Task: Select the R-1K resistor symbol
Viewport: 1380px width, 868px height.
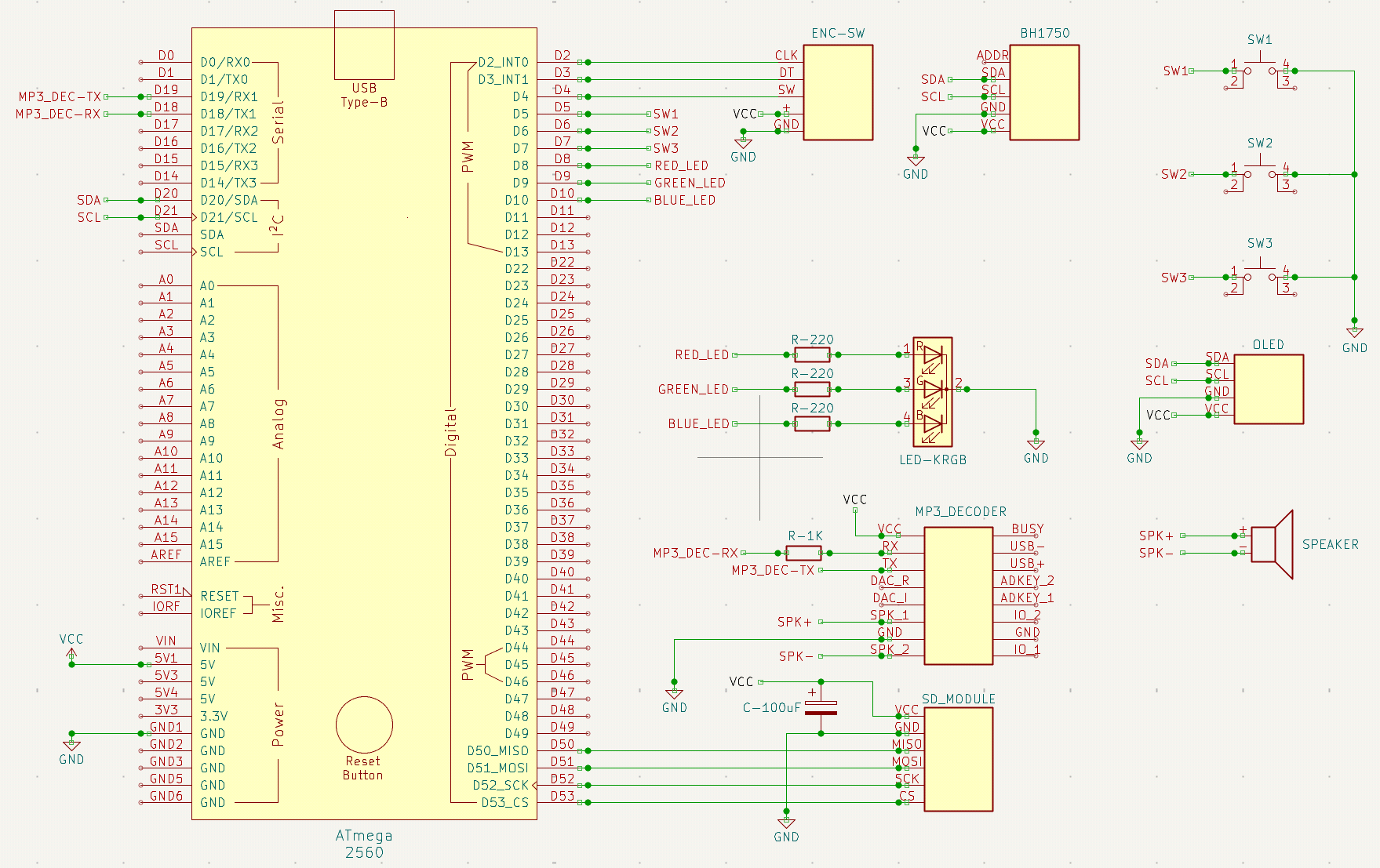Action: (804, 553)
